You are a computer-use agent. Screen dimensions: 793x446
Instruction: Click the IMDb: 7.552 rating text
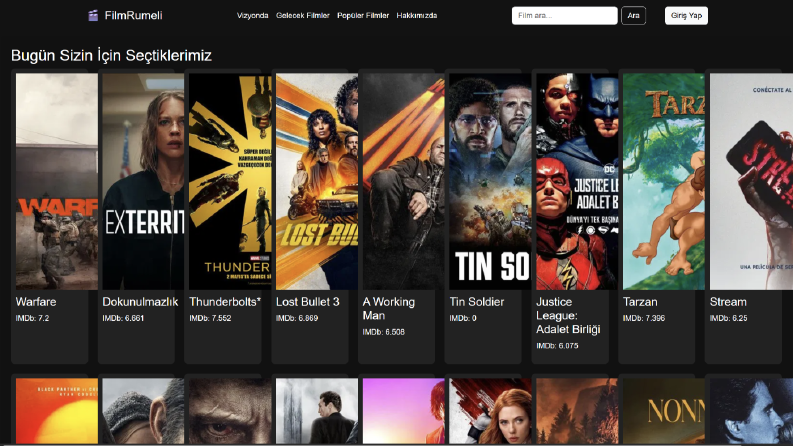click(210, 318)
